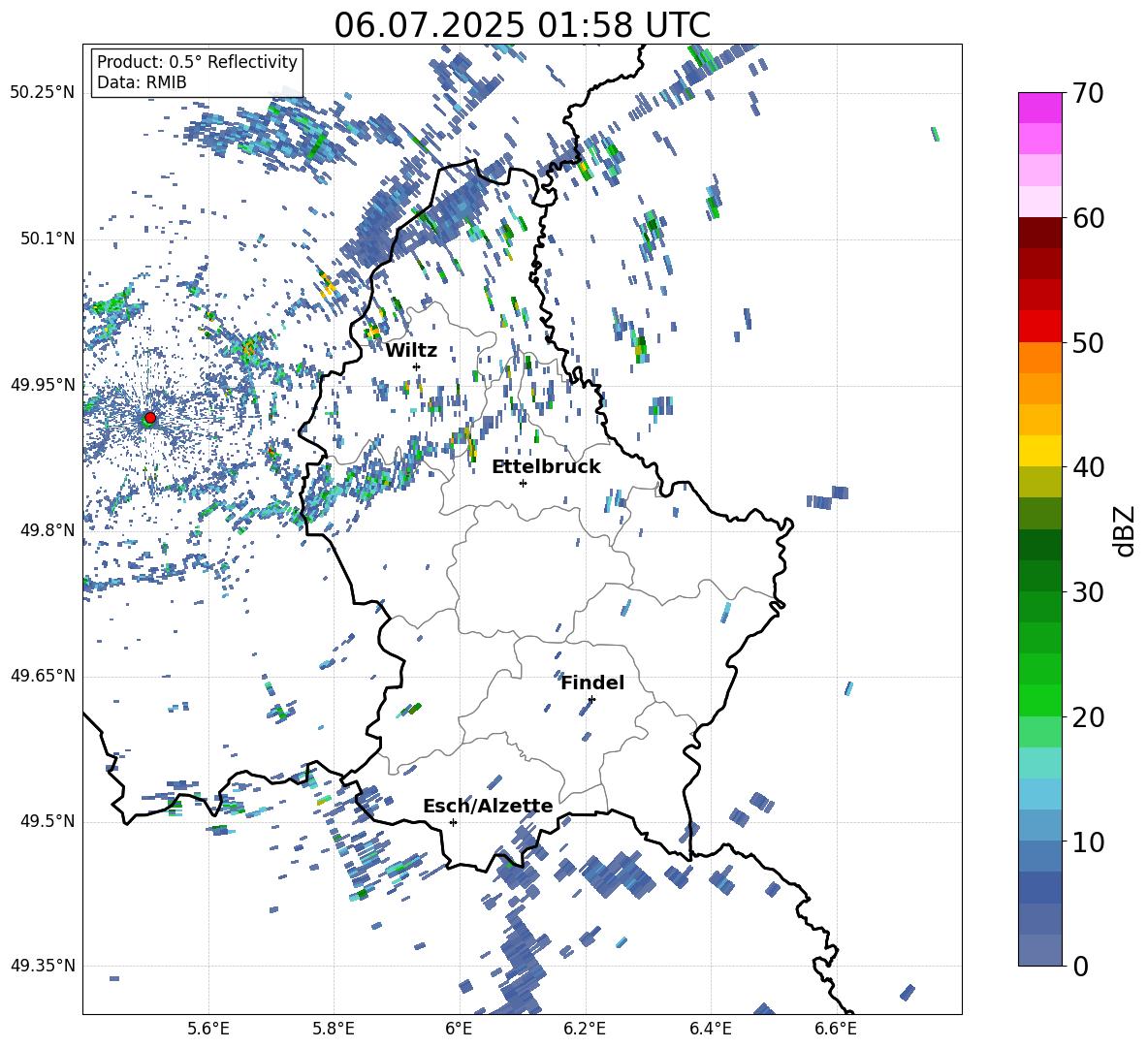Click the yellow swatch at 40 dBZ
1148x1048 pixels.
(x=1040, y=452)
